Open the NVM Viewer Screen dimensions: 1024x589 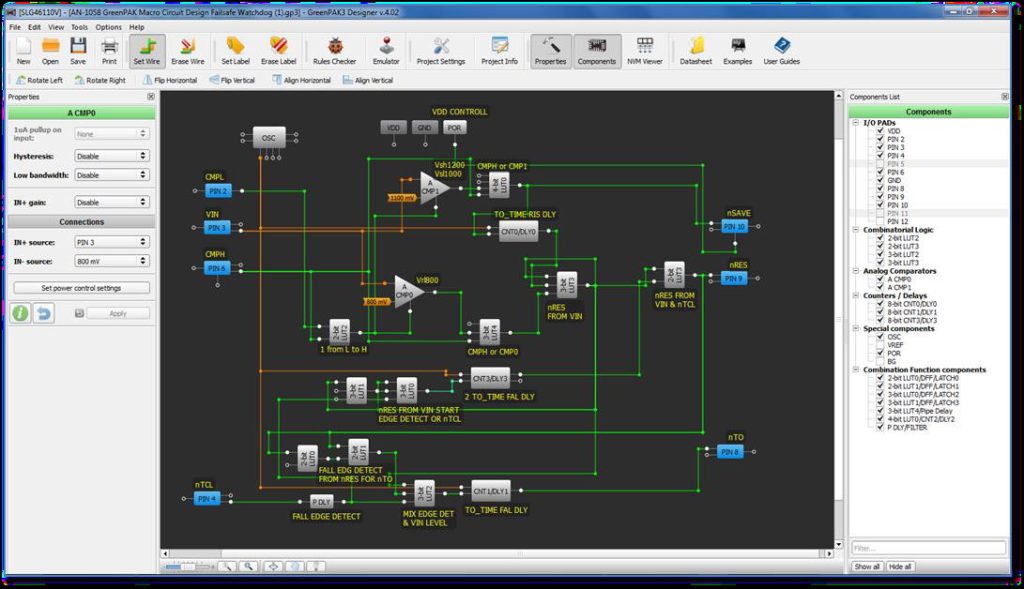point(645,51)
